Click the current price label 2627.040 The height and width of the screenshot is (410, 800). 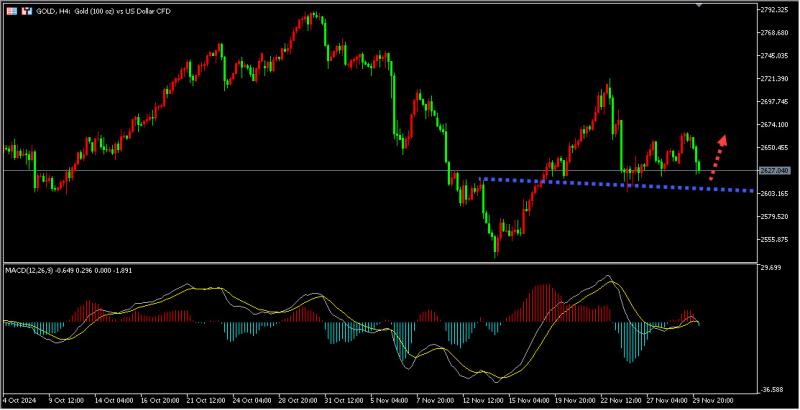tap(776, 170)
